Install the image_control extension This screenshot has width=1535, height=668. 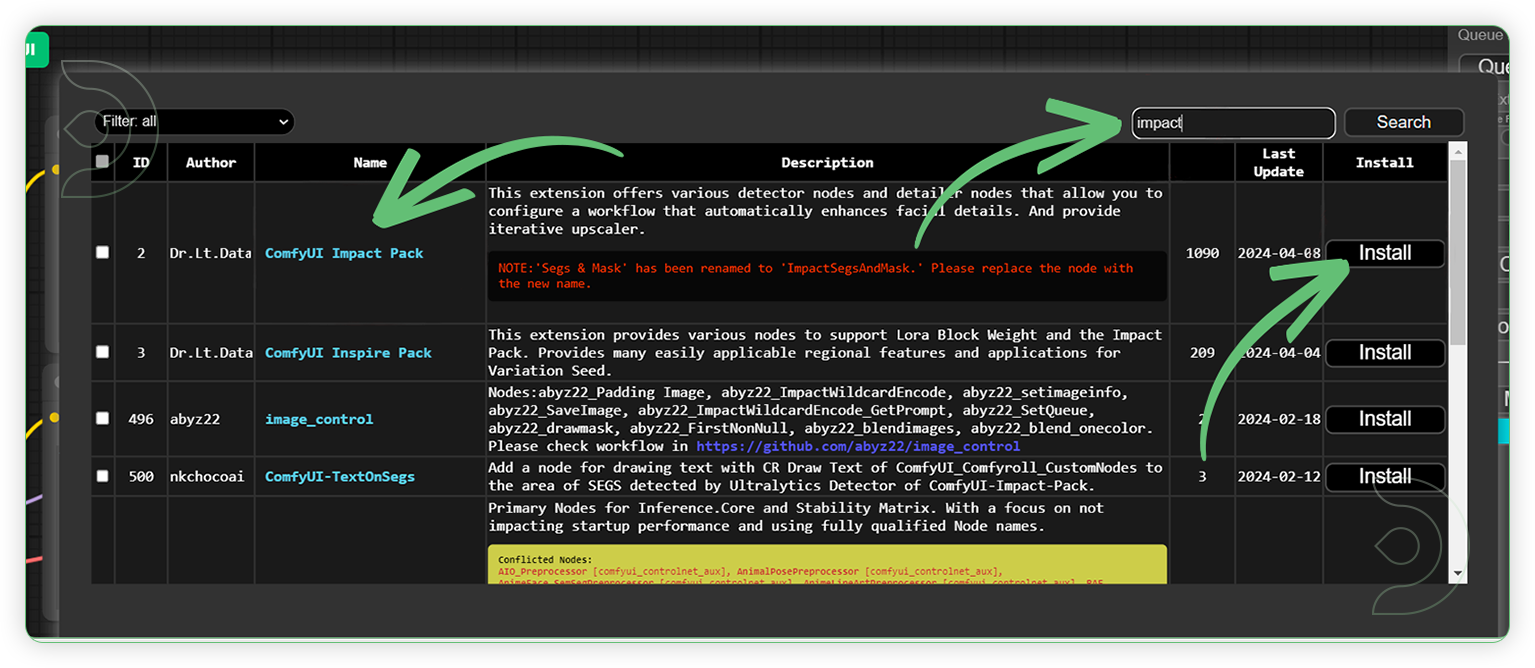pos(1384,419)
